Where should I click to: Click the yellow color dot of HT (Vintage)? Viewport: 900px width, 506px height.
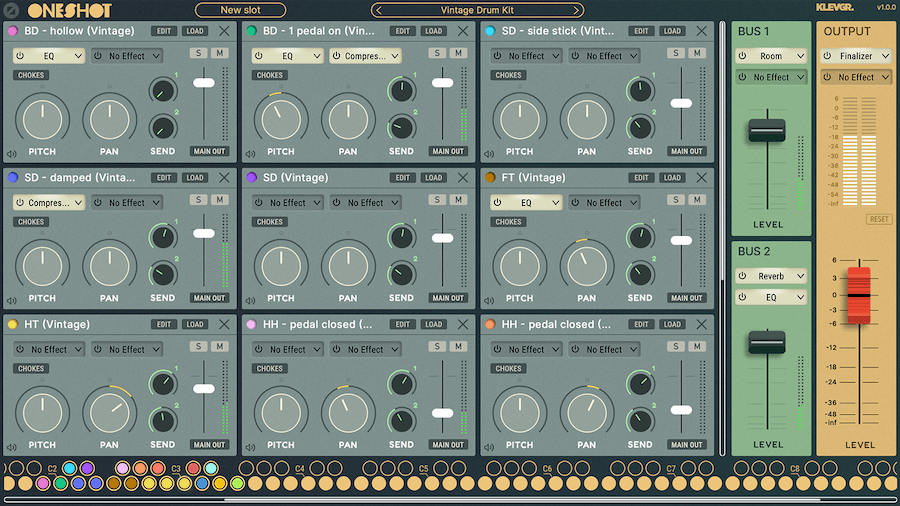click(13, 325)
